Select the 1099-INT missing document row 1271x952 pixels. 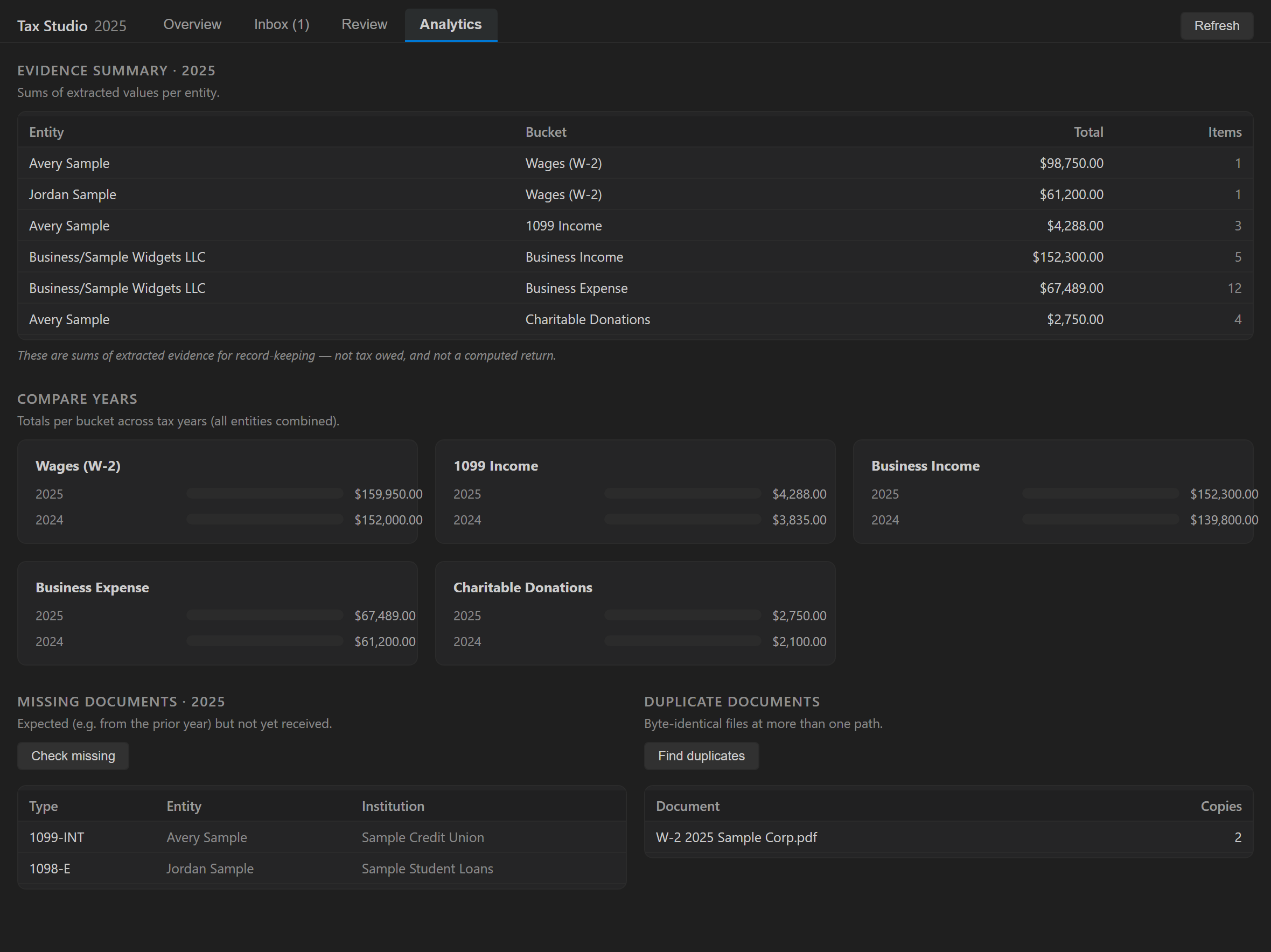(x=322, y=837)
